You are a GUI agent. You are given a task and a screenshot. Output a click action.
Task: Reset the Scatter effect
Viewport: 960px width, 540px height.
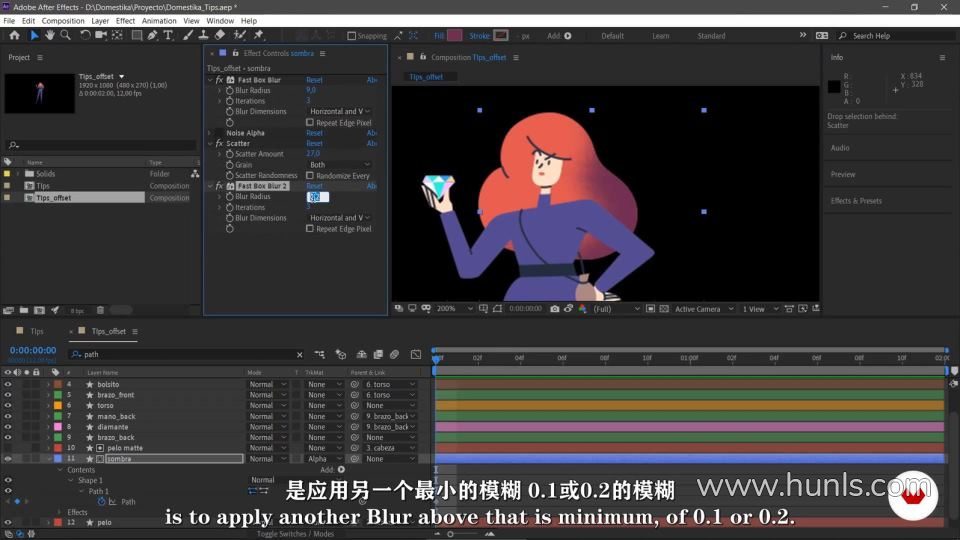click(314, 143)
